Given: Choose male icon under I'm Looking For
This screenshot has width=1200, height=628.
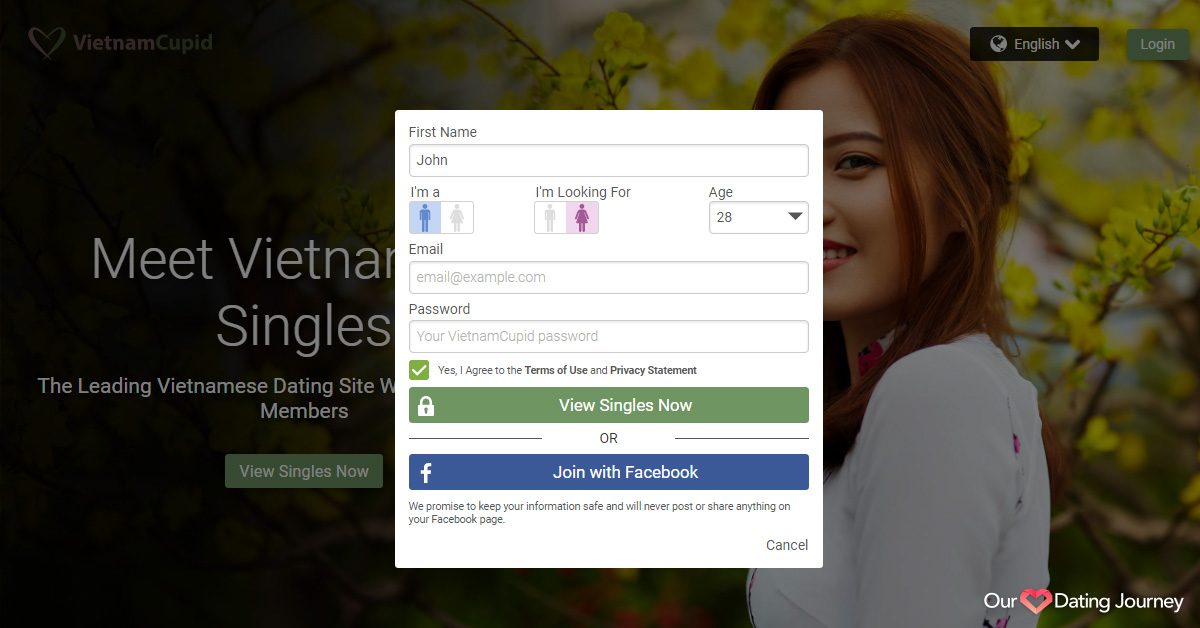Looking at the screenshot, I should pos(550,218).
